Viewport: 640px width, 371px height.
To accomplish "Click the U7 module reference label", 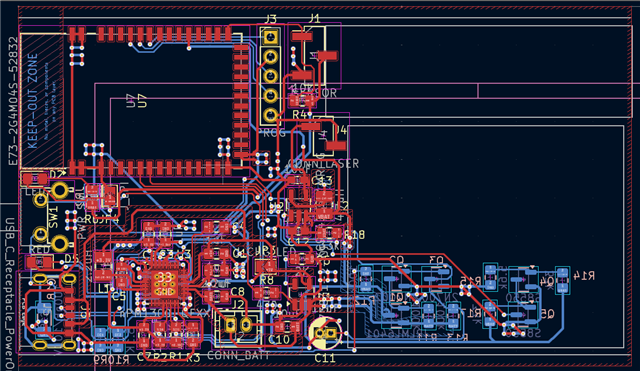I will click(x=137, y=100).
